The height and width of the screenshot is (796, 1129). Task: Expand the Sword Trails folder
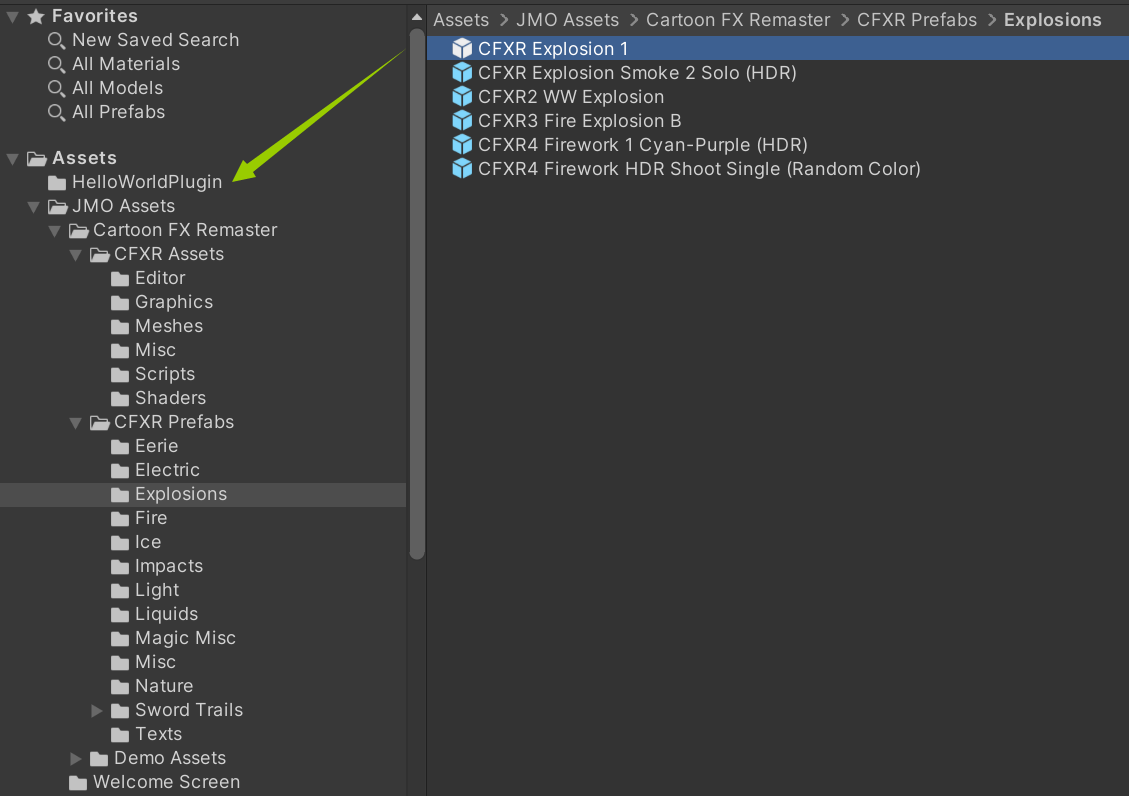point(96,710)
